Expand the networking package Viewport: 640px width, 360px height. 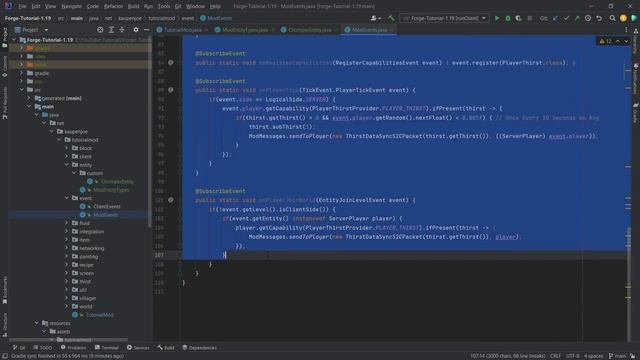[67, 248]
